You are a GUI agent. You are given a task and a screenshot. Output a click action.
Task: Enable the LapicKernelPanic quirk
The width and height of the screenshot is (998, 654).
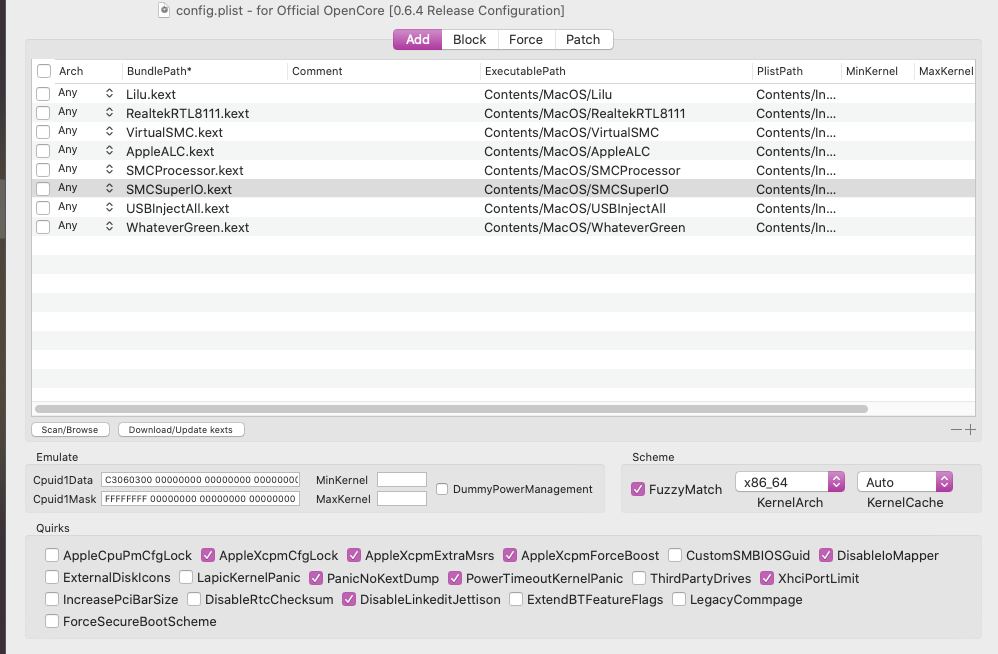click(186, 577)
